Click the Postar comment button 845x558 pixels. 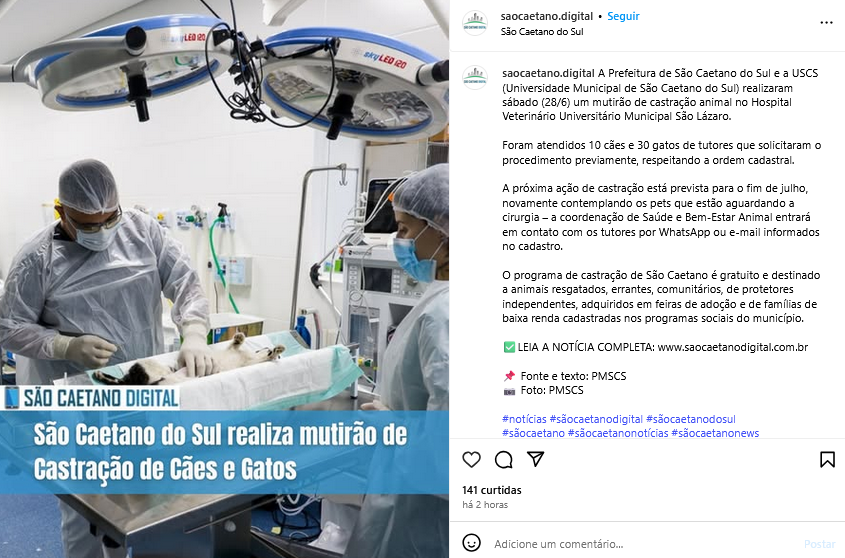point(819,544)
